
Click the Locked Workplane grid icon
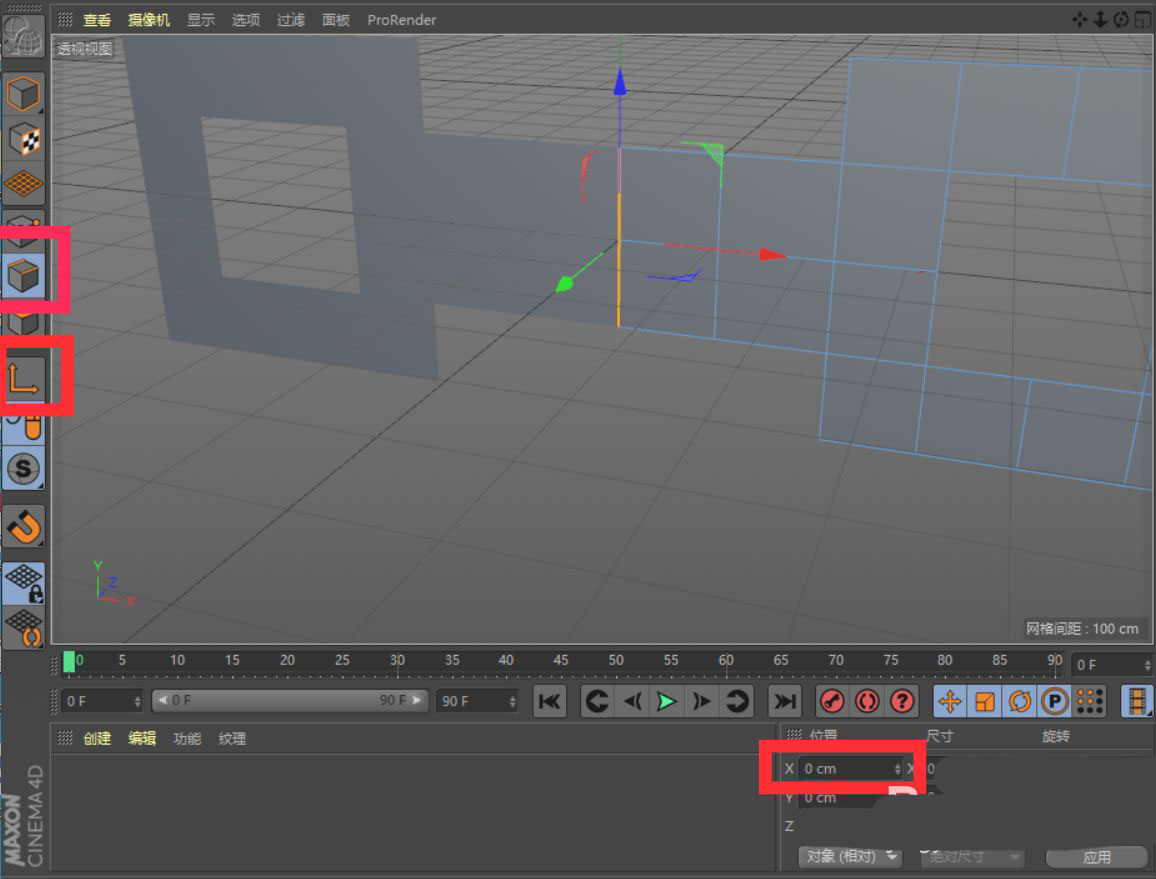pyautogui.click(x=24, y=582)
